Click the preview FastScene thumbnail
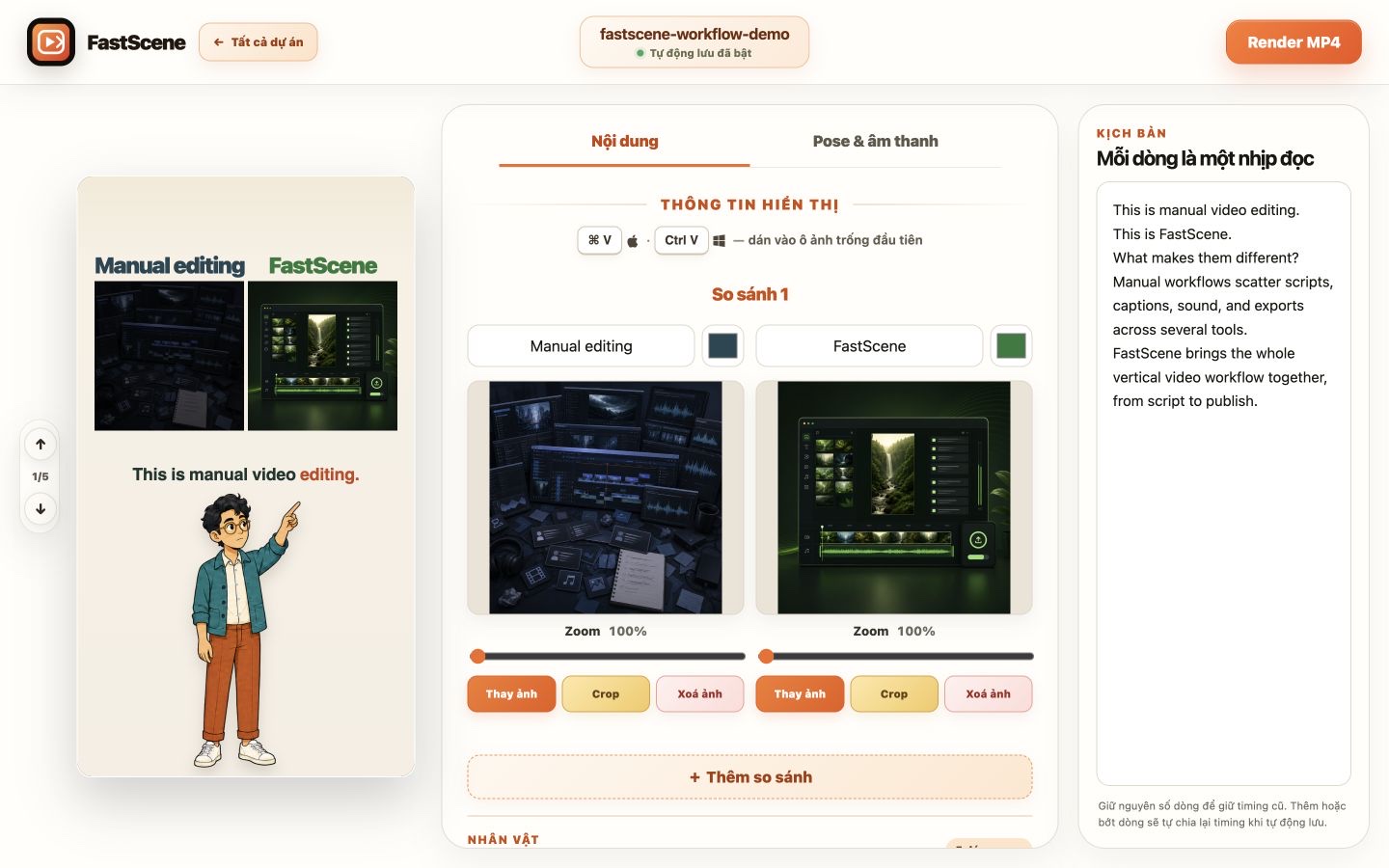 click(322, 356)
